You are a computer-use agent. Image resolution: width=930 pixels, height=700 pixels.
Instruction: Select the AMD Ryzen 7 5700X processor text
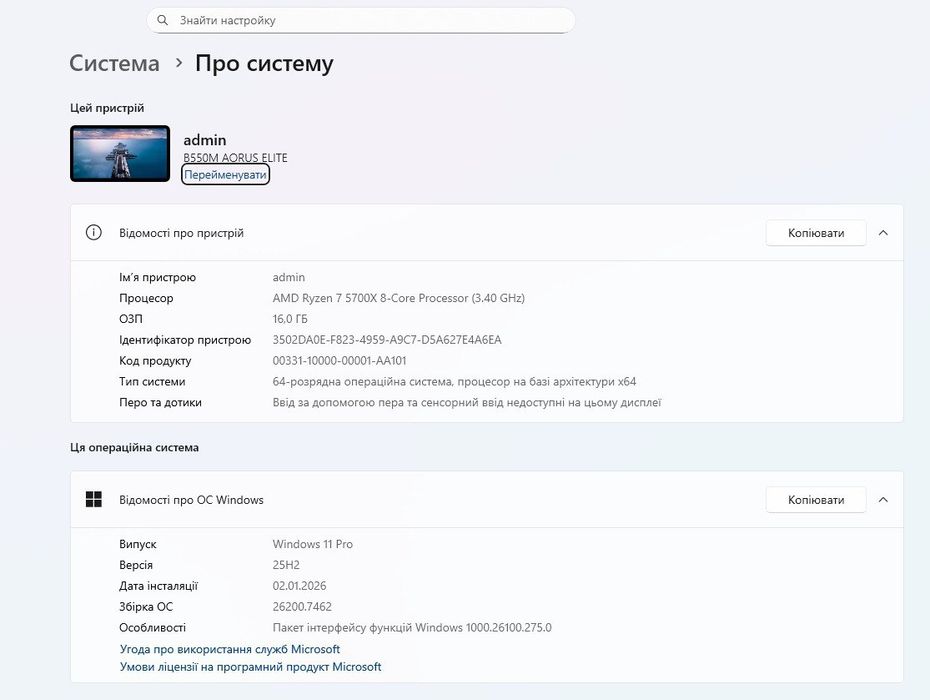[399, 298]
